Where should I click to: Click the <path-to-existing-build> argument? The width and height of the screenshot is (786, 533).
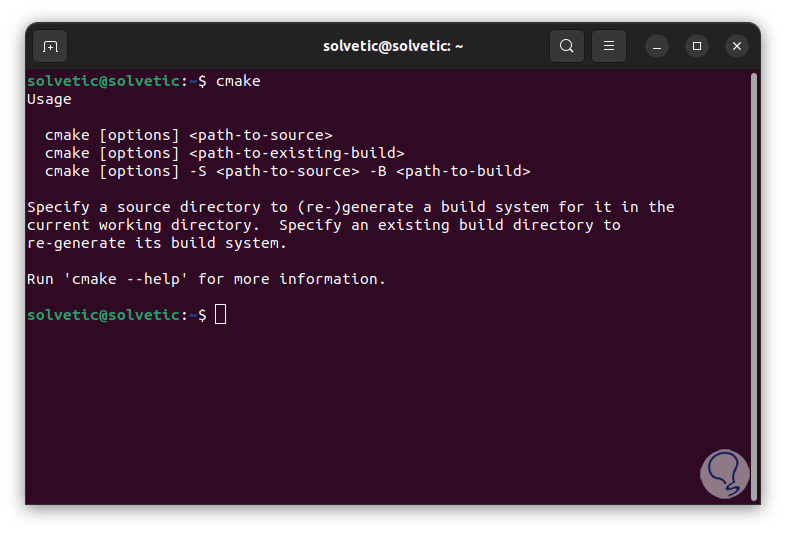(x=296, y=153)
